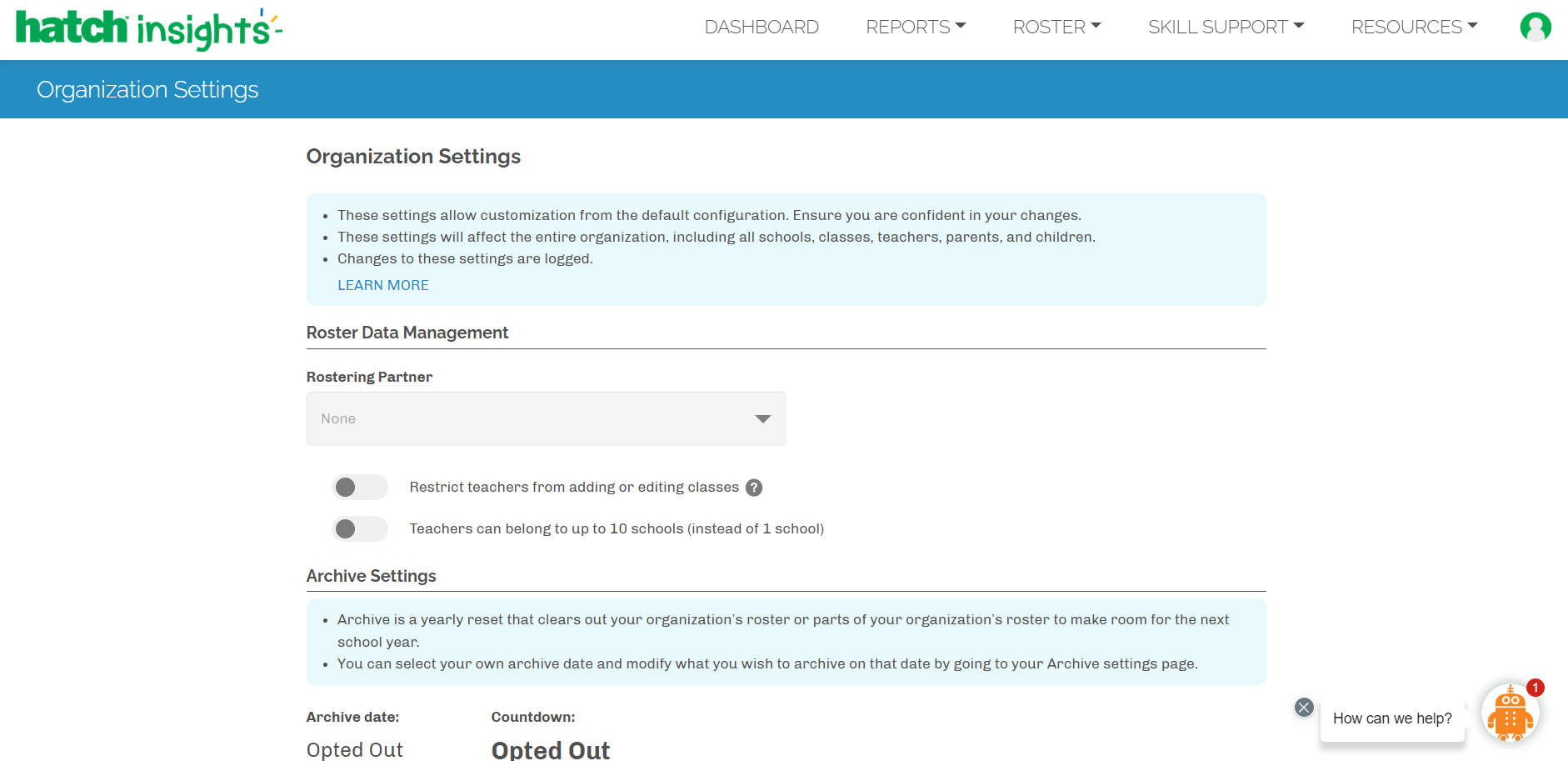Expand the Reports menu
Viewport: 1568px width, 761px height.
pyautogui.click(x=915, y=28)
